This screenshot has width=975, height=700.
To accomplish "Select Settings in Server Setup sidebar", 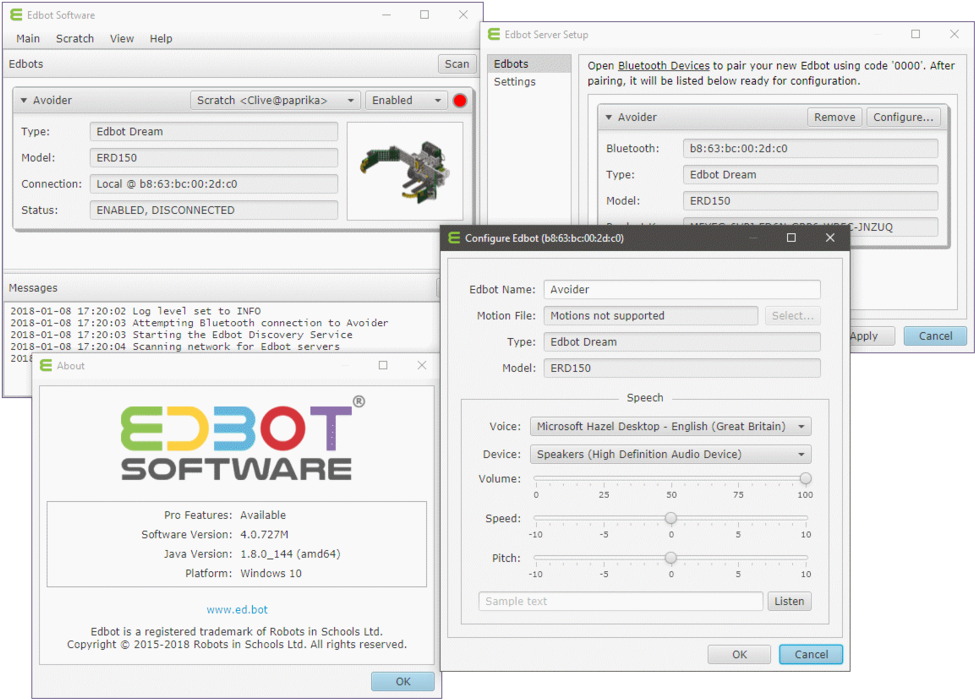I will point(529,81).
